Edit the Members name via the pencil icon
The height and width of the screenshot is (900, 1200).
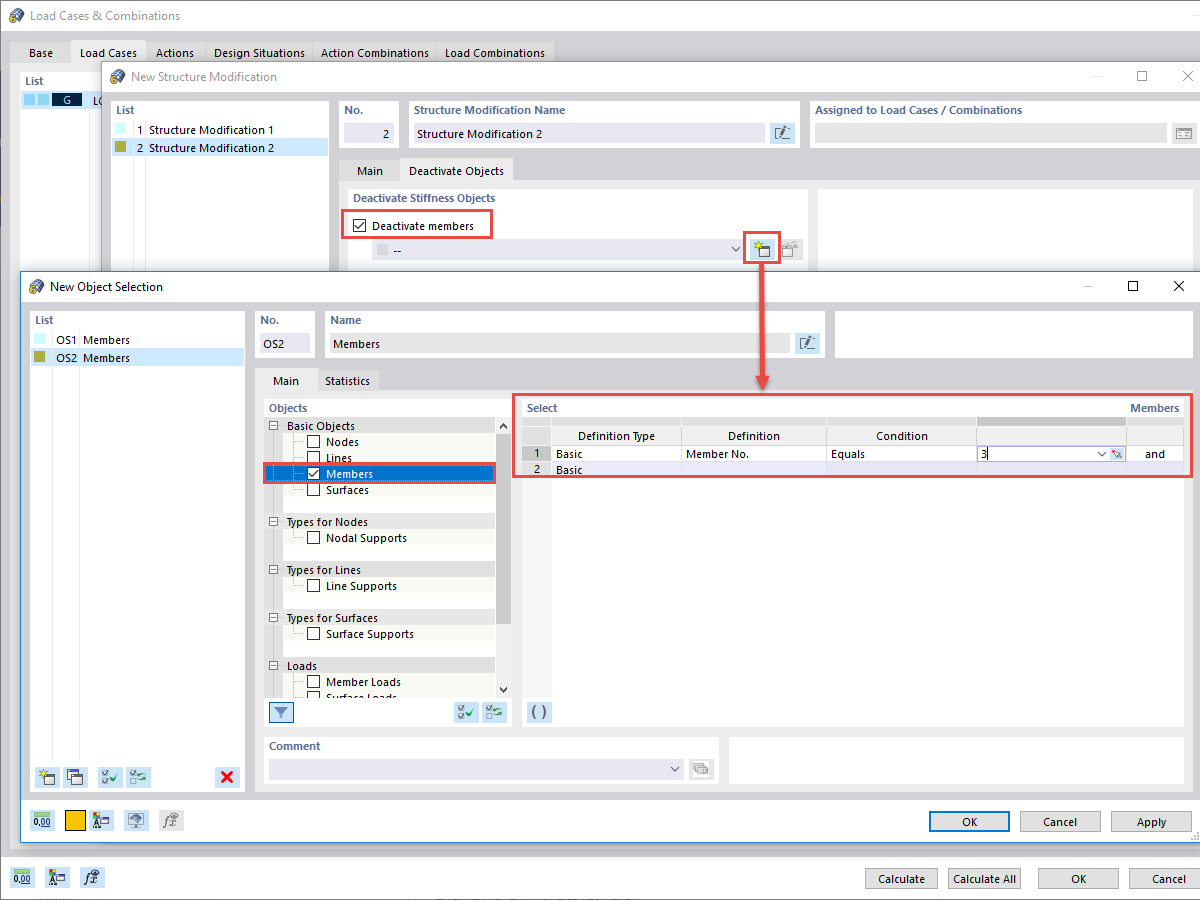tap(807, 343)
